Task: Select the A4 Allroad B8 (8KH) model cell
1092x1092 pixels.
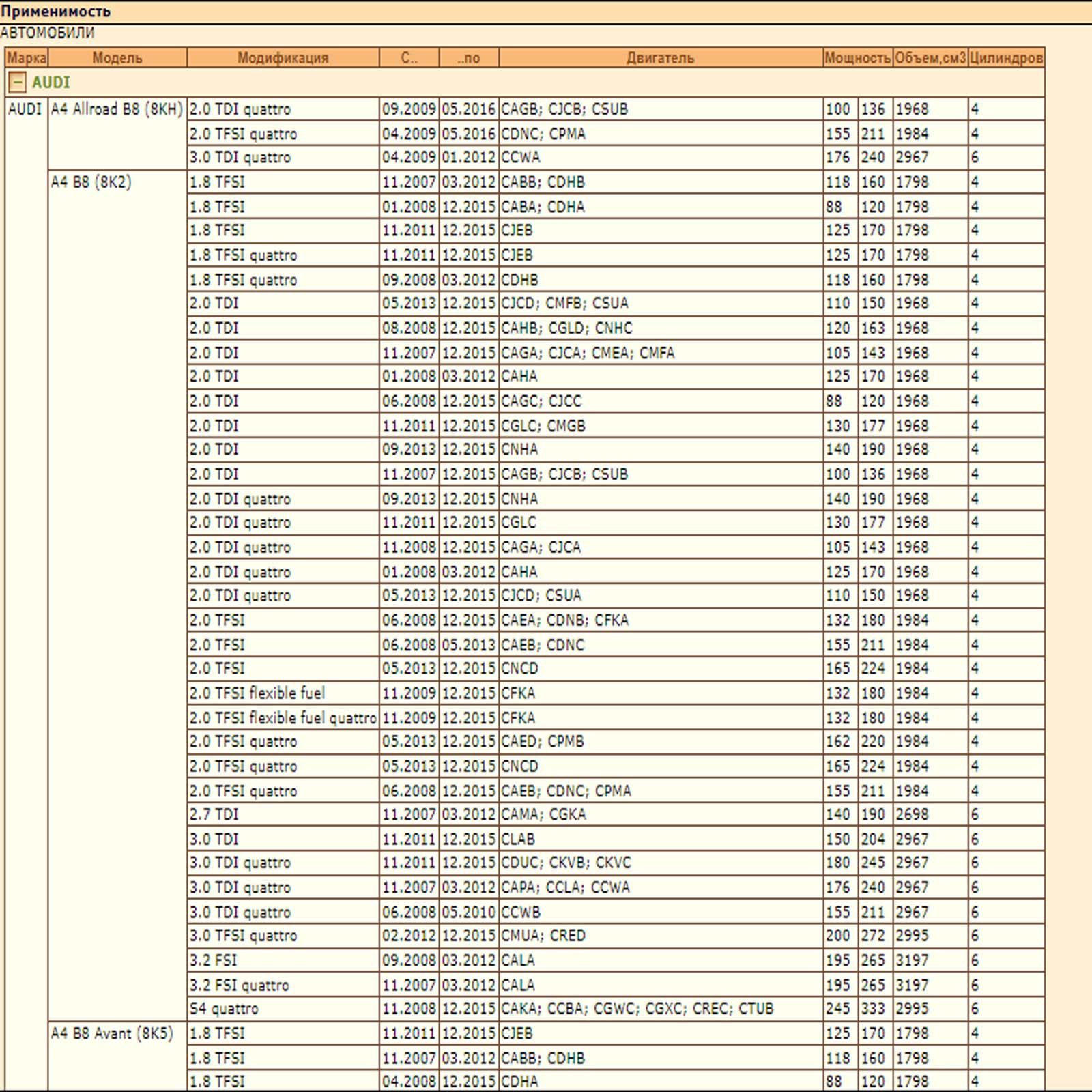Action: coord(117,109)
